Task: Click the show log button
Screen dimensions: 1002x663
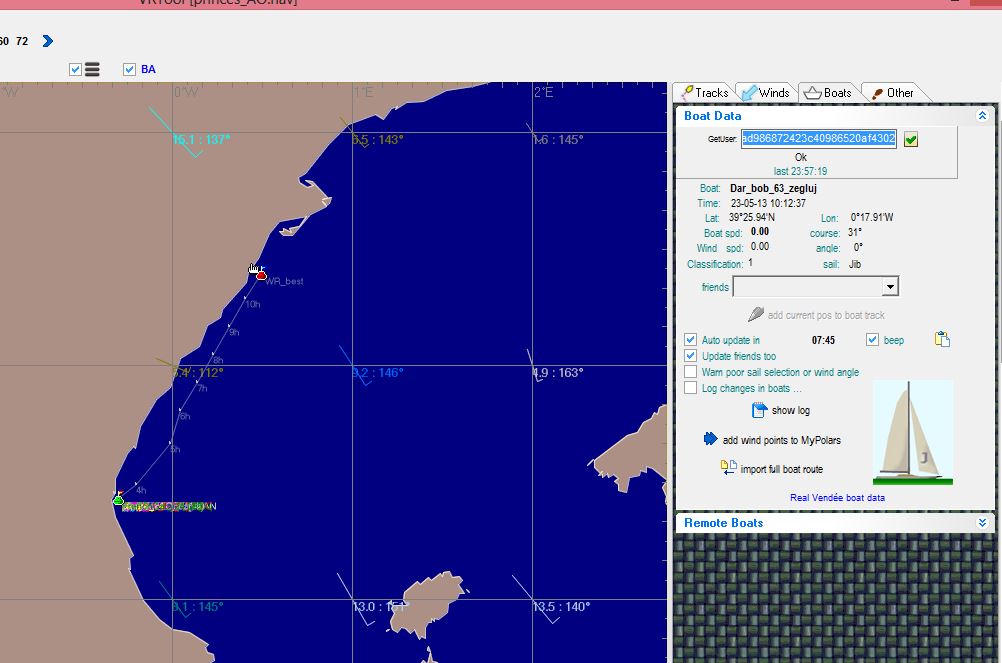Action: tap(781, 410)
